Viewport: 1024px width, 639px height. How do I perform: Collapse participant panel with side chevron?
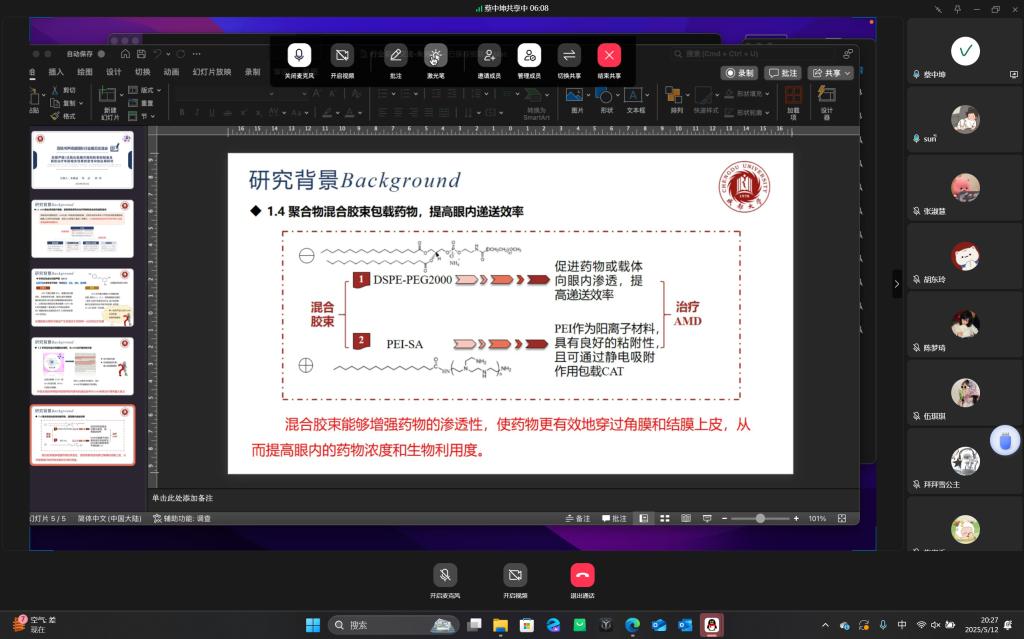(x=896, y=284)
